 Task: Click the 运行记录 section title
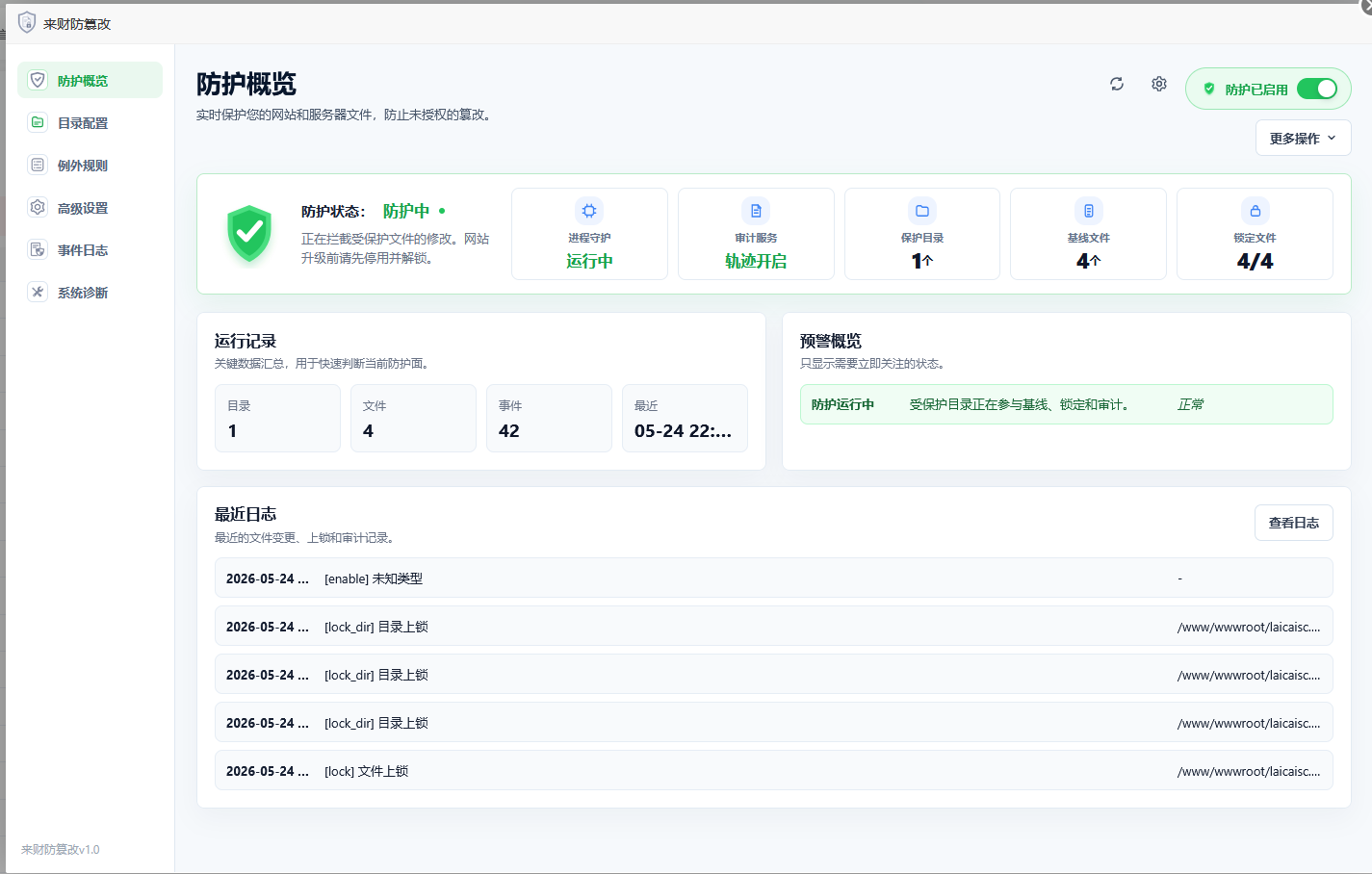tap(246, 341)
